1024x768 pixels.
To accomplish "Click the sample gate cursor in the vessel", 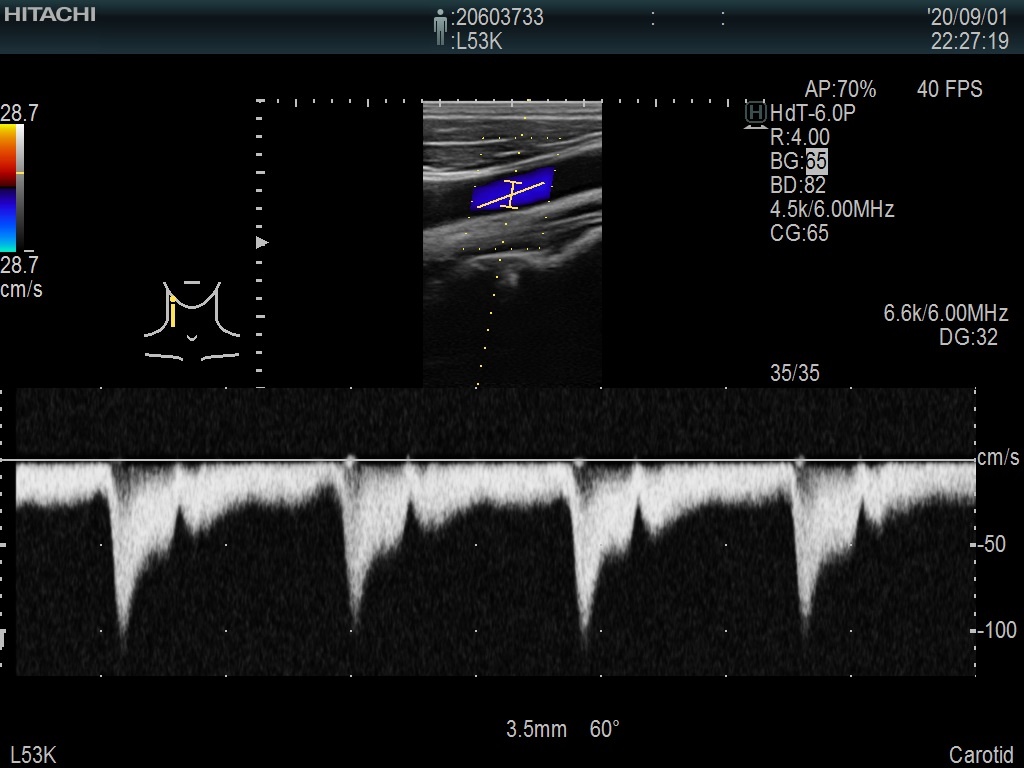I will tap(512, 194).
